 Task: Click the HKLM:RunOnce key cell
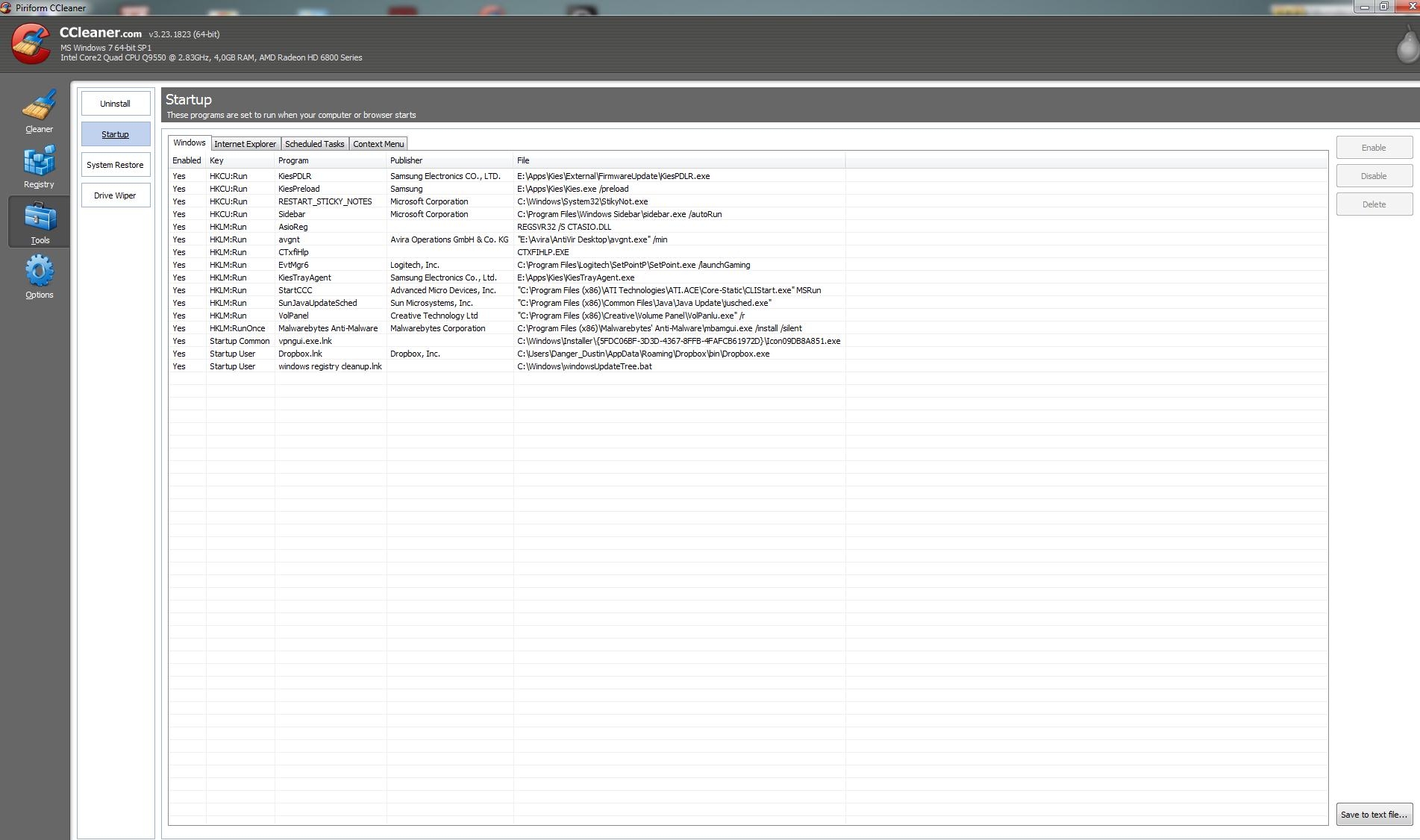(x=237, y=328)
